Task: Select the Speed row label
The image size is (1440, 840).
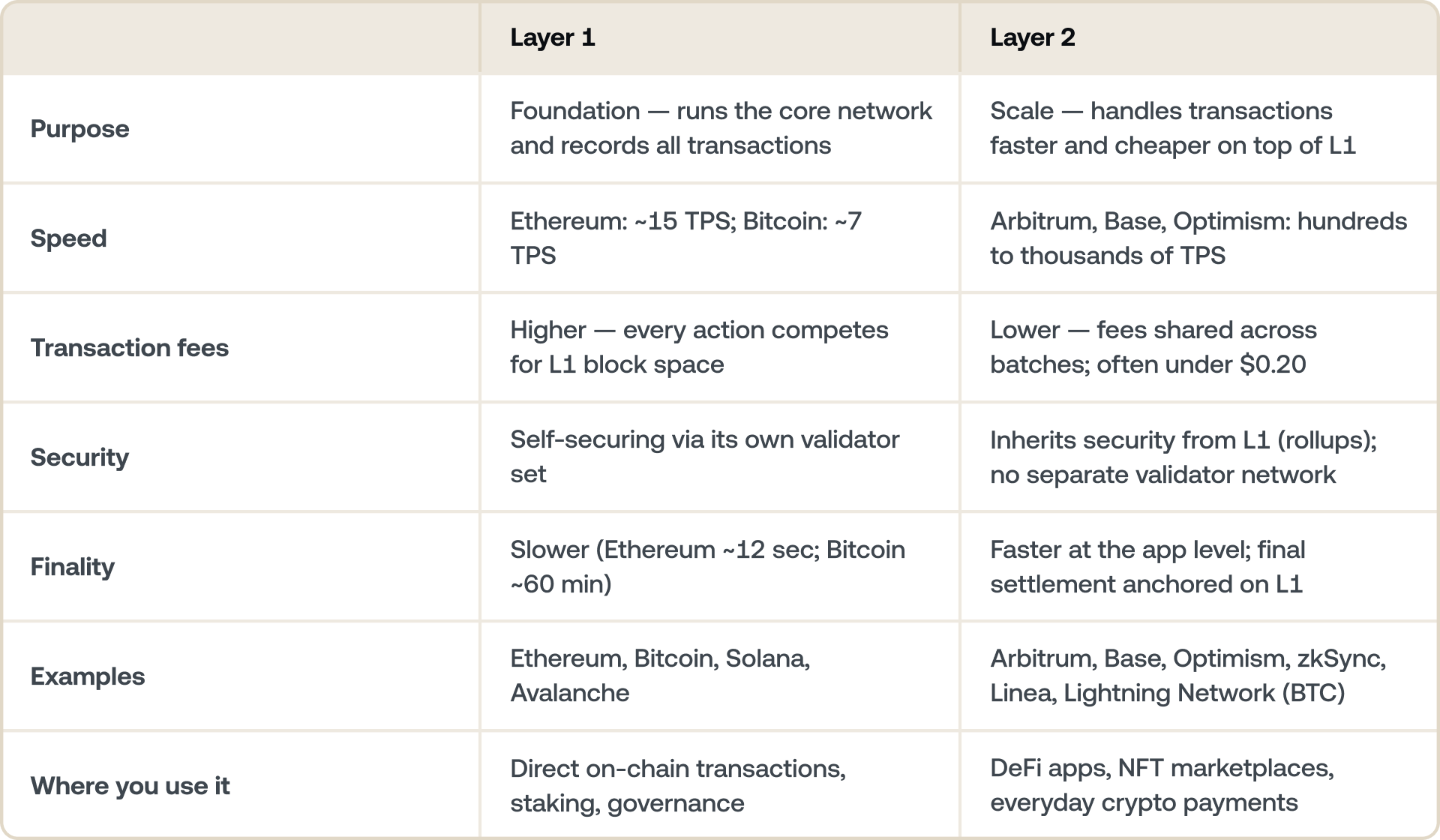Action: (68, 238)
